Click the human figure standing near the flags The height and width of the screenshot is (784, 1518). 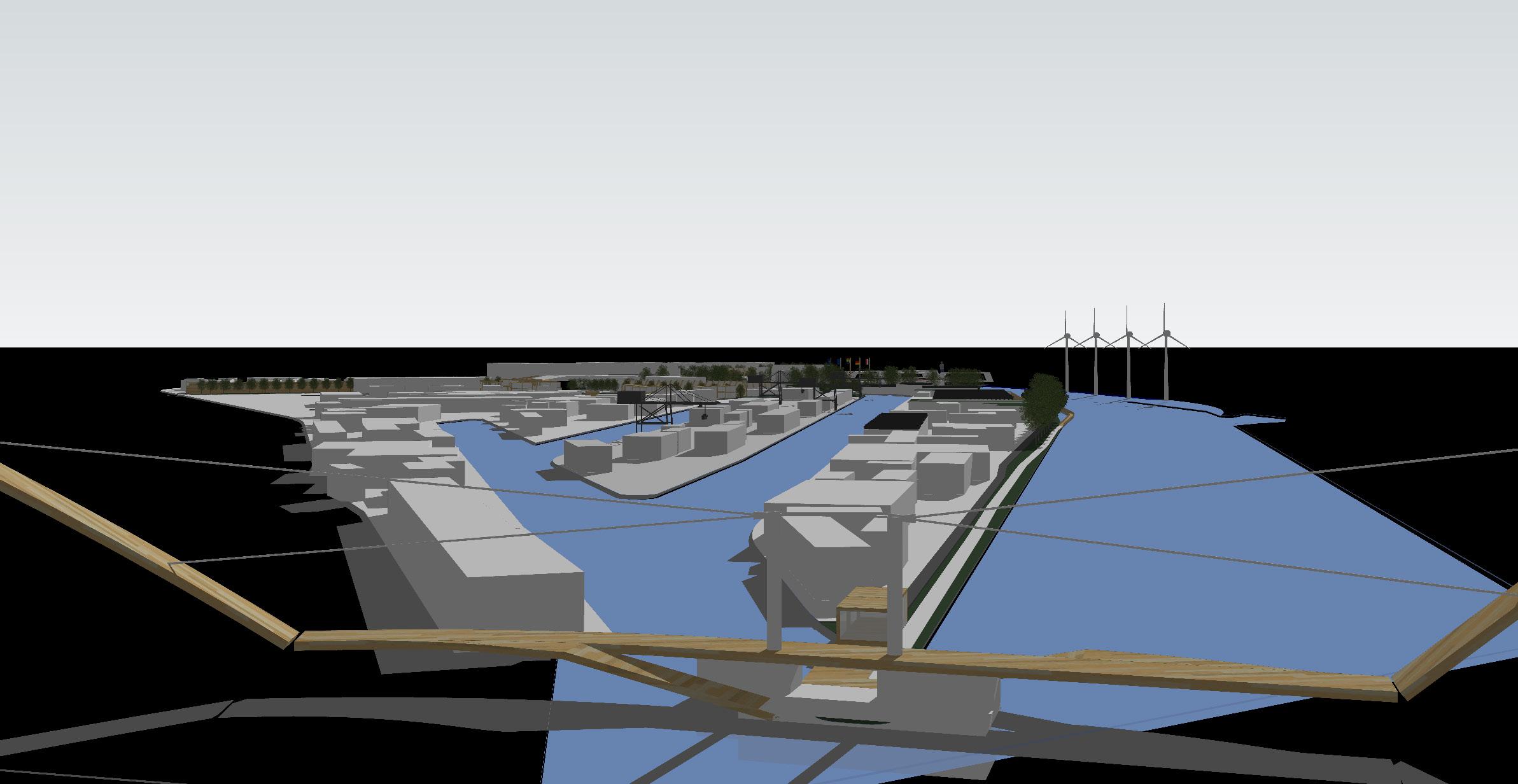[942, 367]
